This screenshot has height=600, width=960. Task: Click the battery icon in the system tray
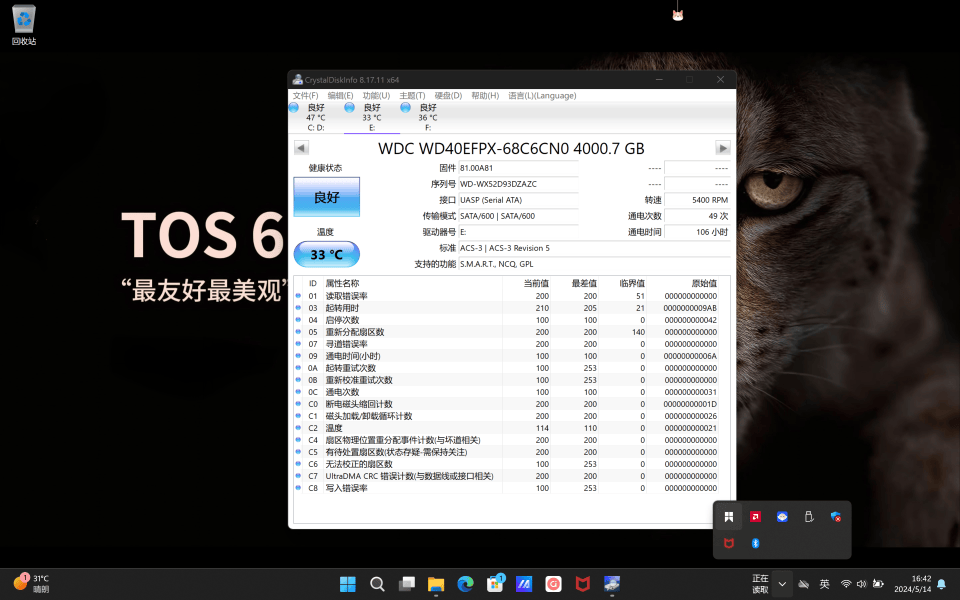click(878, 584)
